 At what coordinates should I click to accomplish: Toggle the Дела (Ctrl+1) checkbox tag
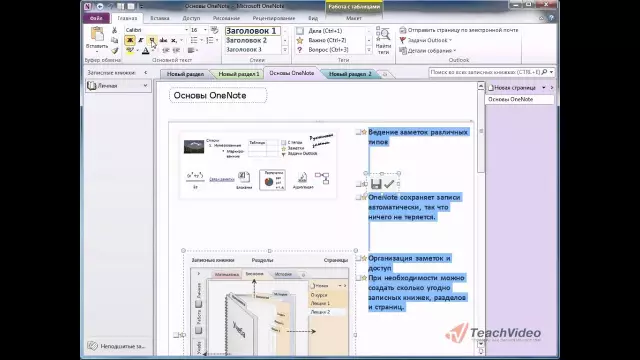point(300,31)
